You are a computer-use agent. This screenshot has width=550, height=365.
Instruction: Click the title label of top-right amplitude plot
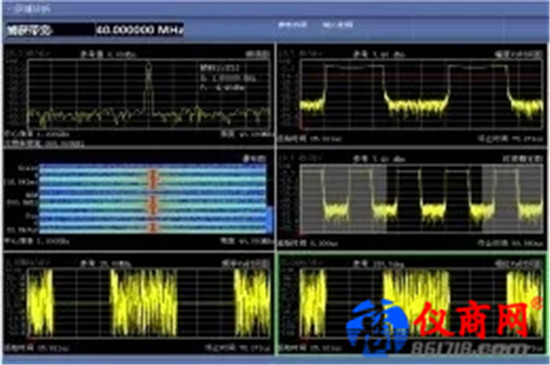tap(518, 54)
